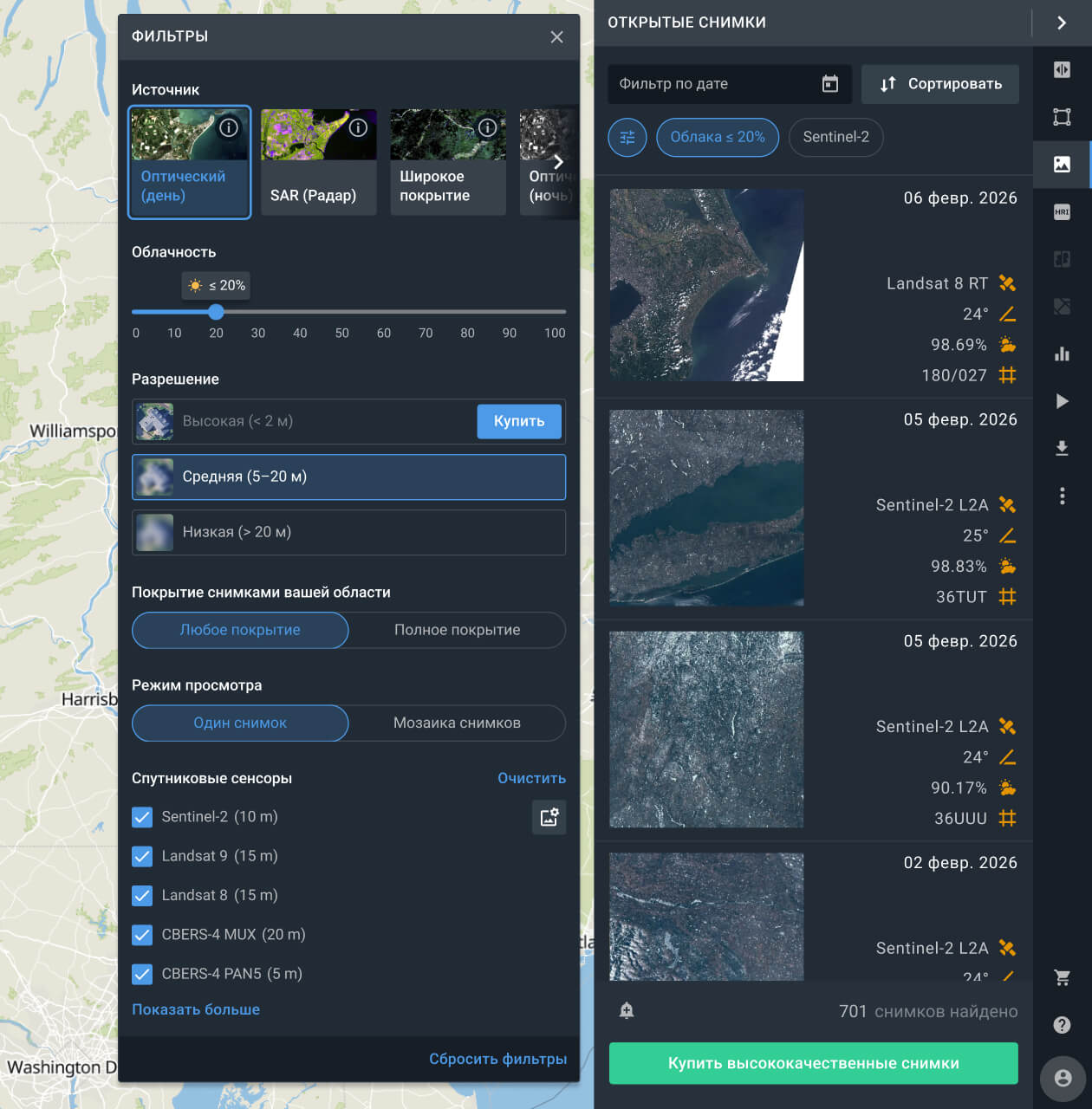Screen dimensions: 1092x1109
Task: Select the Широкое покрытие source card
Action: pos(448,162)
